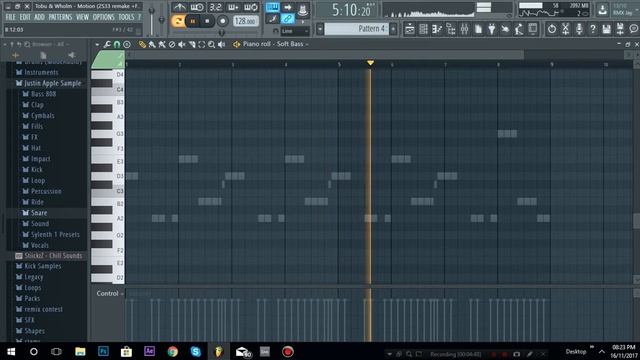640x360 pixels.
Task: Select the Select tool in piano roll
Action: 202,44
